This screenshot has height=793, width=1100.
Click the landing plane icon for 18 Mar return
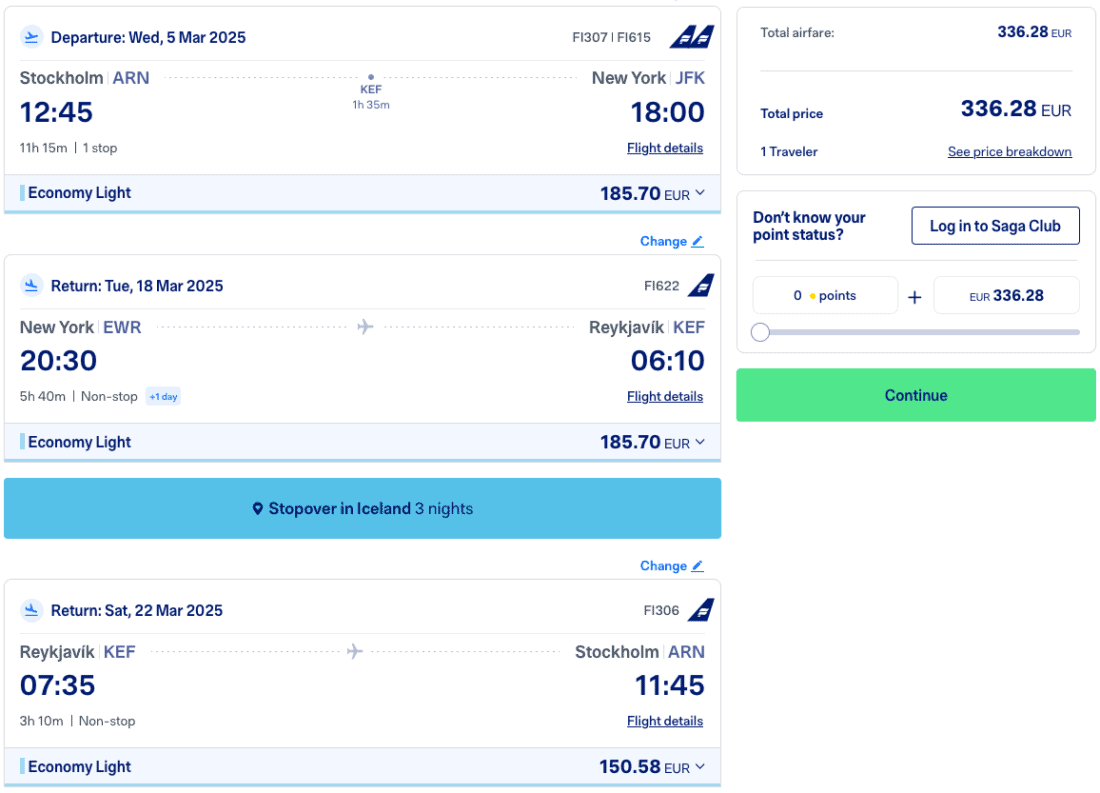pos(32,285)
